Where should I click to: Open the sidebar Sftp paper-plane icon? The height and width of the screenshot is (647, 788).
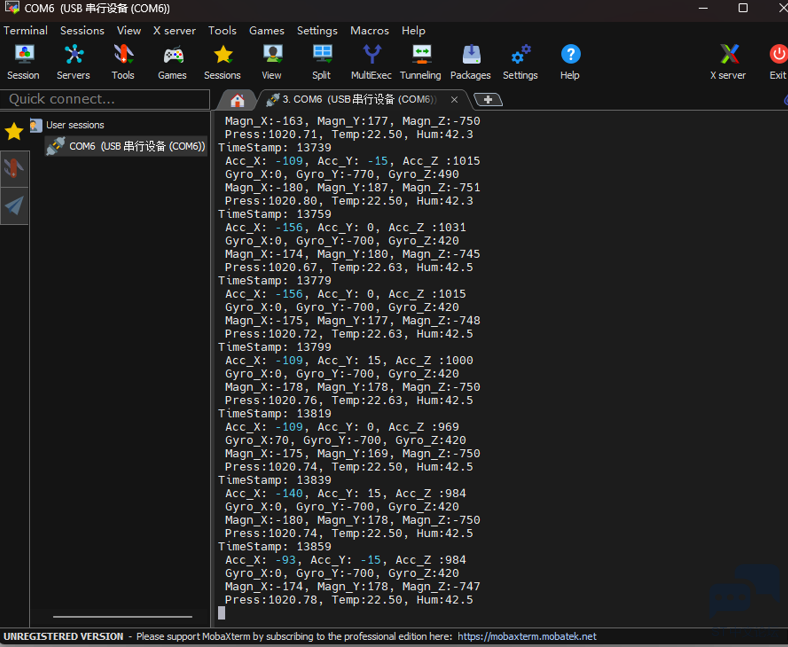[x=14, y=206]
